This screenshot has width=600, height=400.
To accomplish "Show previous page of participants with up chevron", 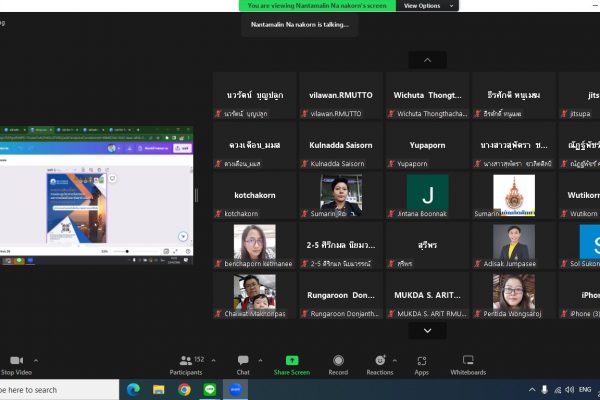I will 427,60.
